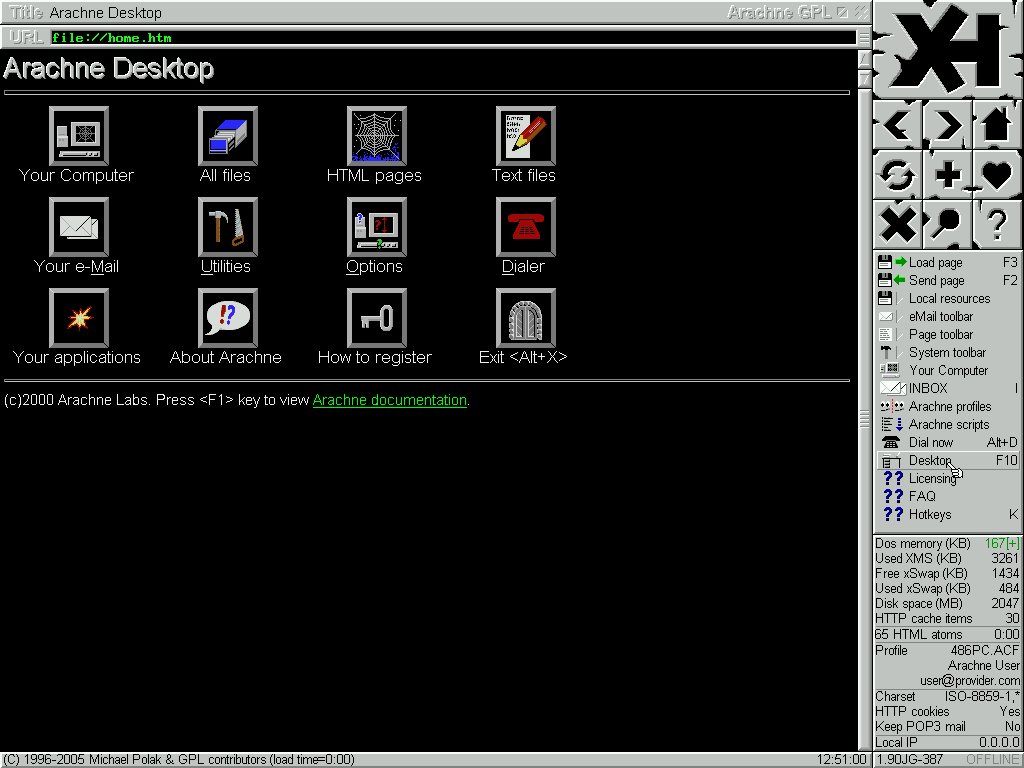
Task: Click the scroll-up arrow on page scrollbar
Action: 864,59
